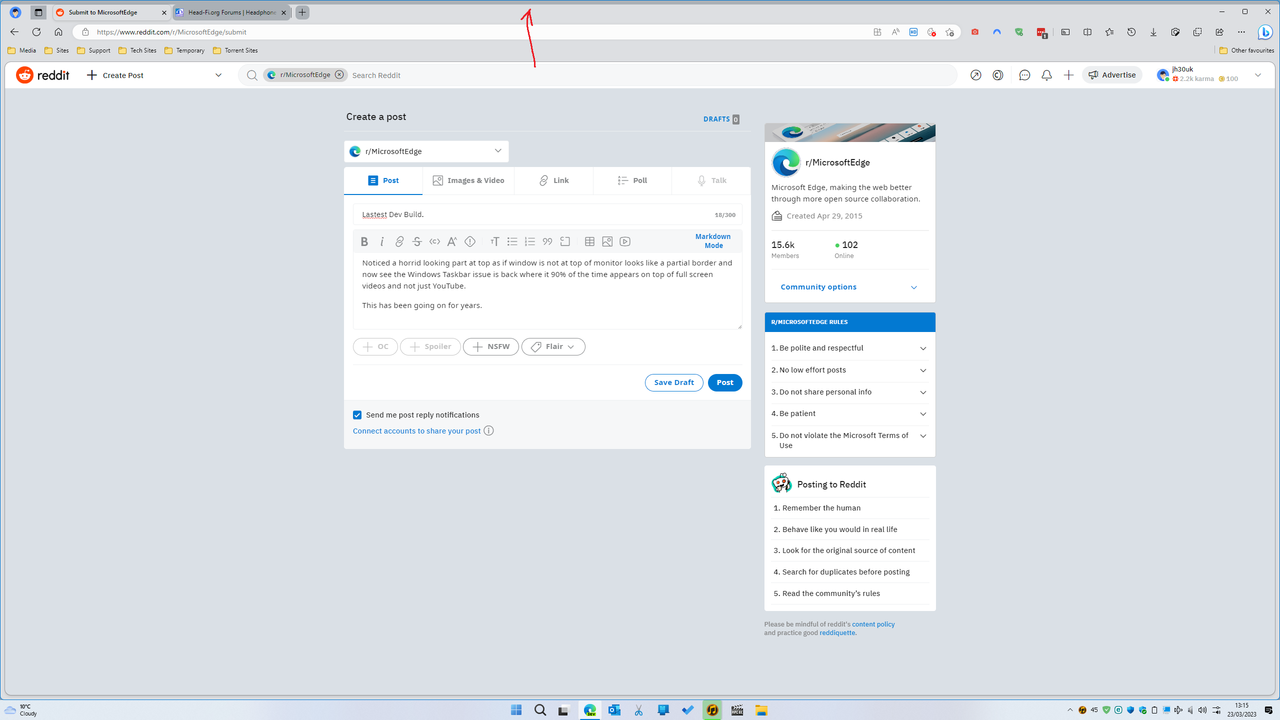Mark the post as OC
The image size is (1280, 720).
(x=375, y=346)
